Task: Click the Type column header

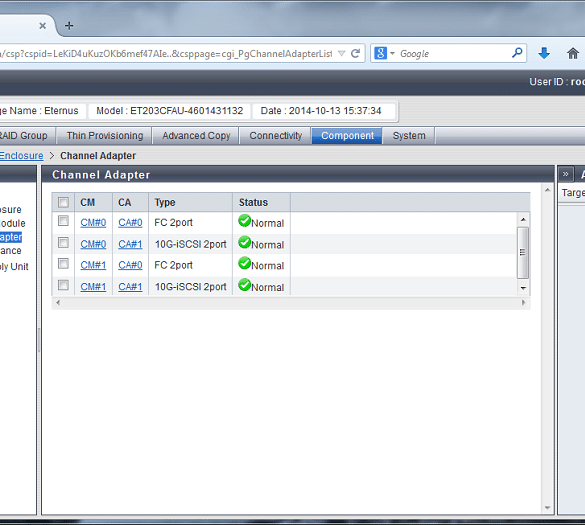Action: 191,202
